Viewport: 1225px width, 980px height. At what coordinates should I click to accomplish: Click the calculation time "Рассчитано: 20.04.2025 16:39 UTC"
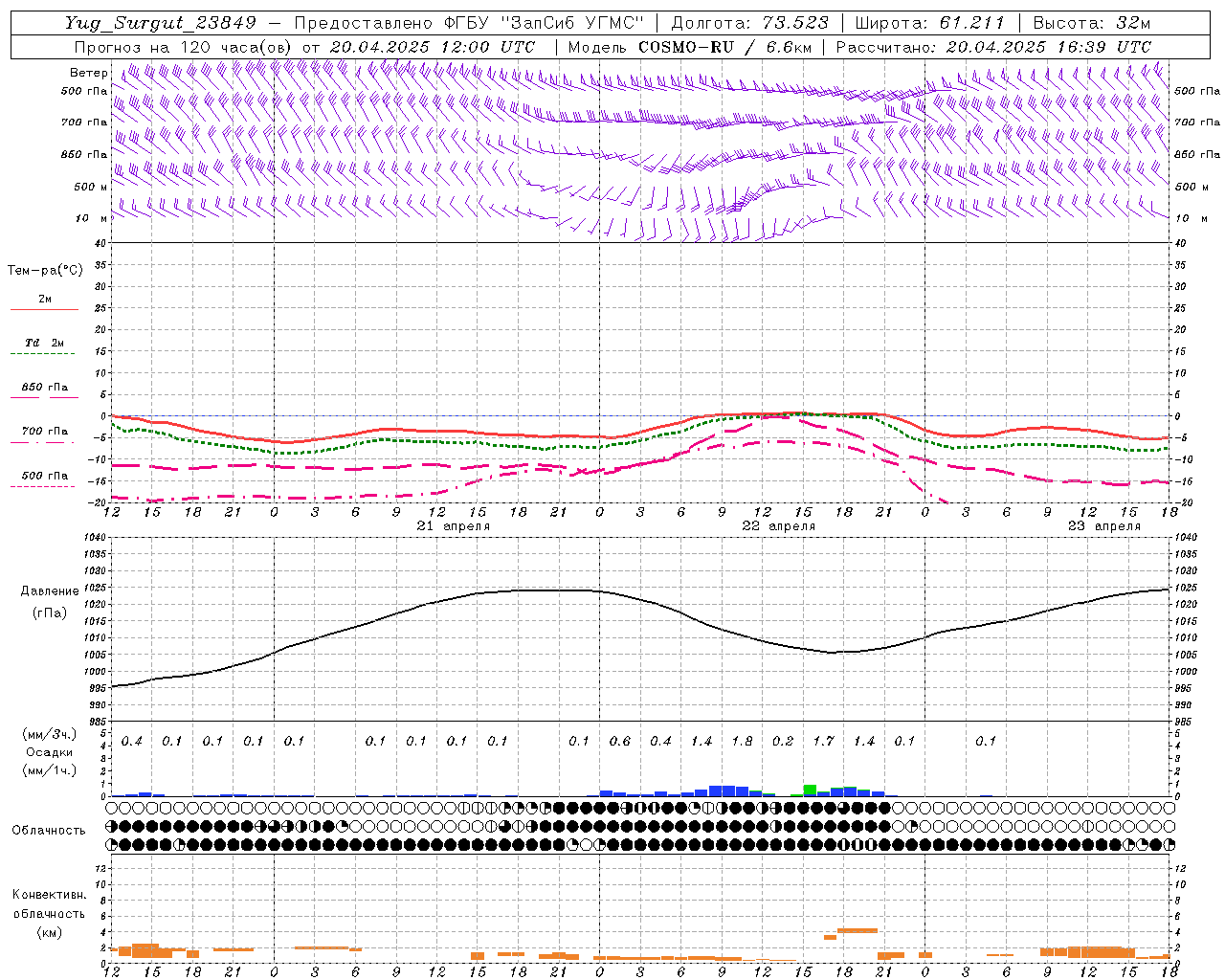click(x=993, y=47)
